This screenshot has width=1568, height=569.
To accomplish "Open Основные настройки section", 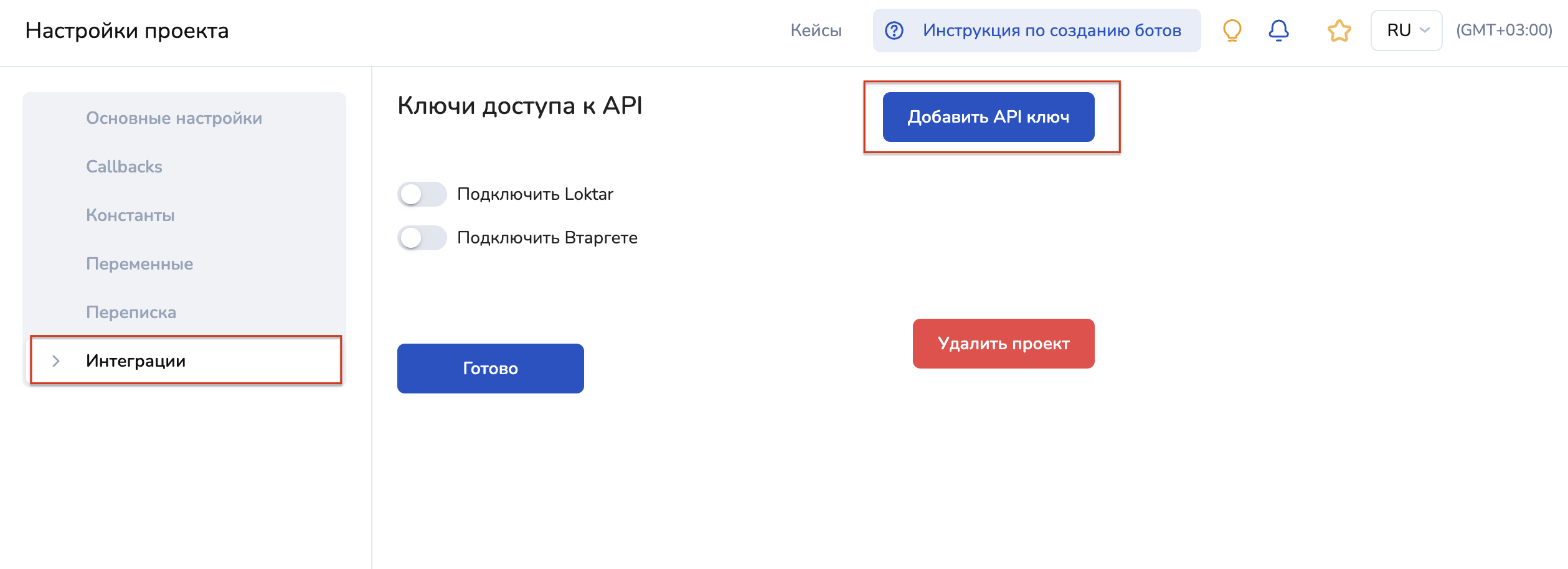I will click(x=174, y=118).
